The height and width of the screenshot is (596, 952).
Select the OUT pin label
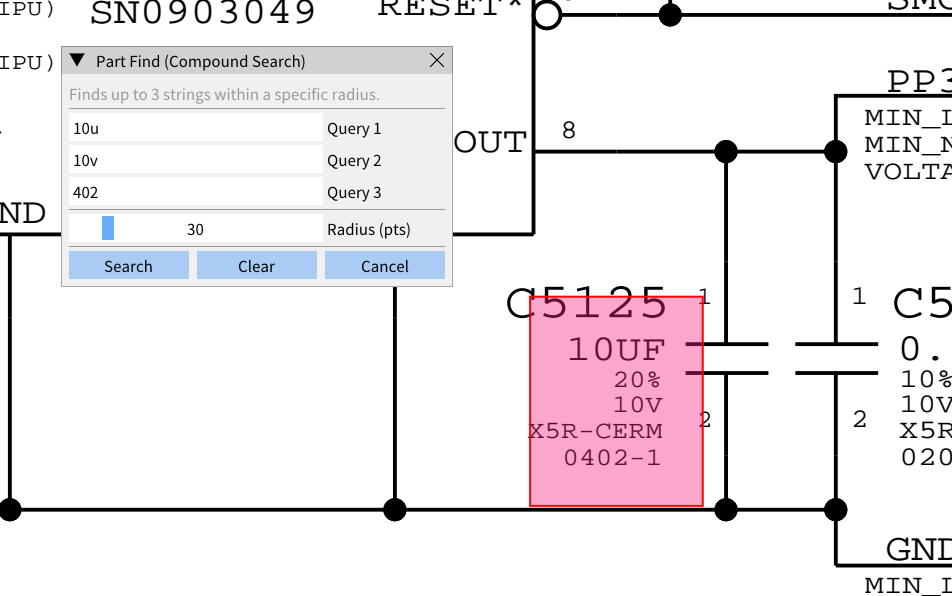coord(490,143)
